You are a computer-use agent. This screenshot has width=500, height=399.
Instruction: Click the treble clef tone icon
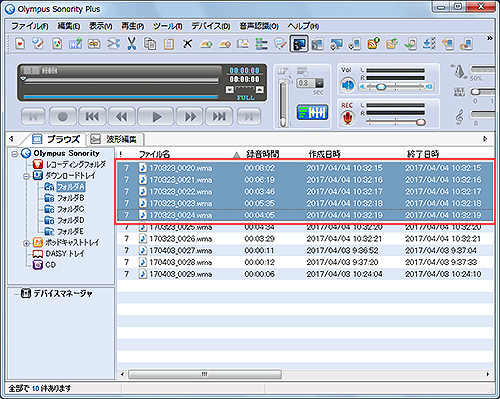pyautogui.click(x=459, y=117)
